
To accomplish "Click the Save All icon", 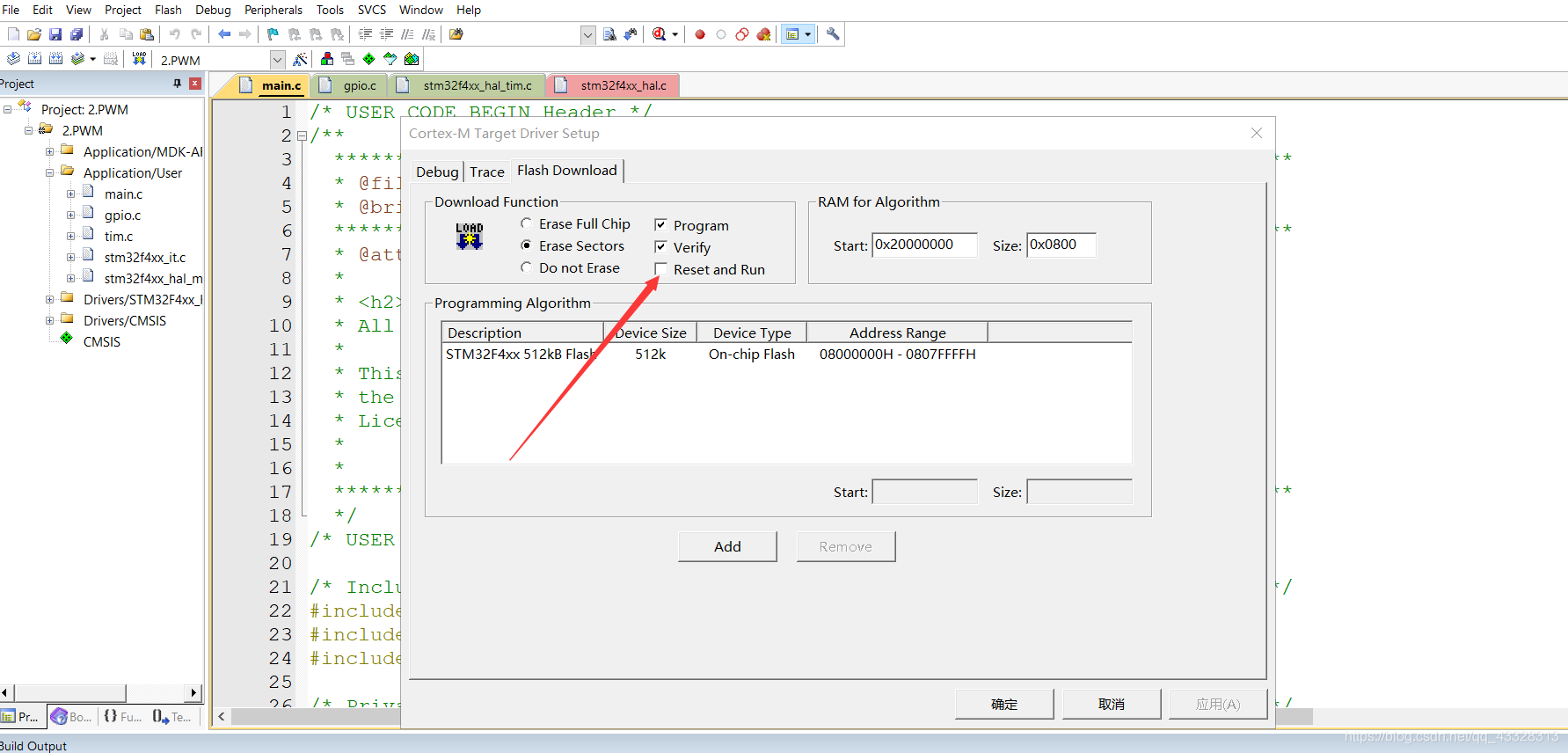I will point(77,34).
